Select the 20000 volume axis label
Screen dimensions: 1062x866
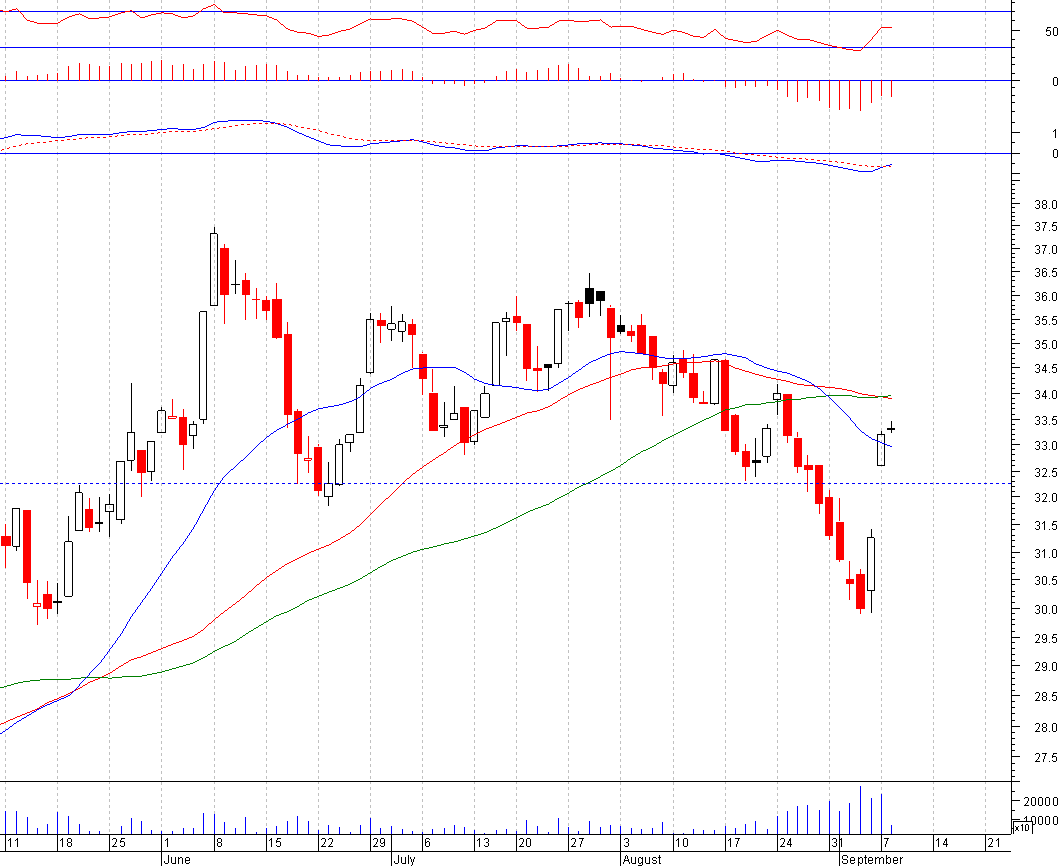click(x=1041, y=802)
